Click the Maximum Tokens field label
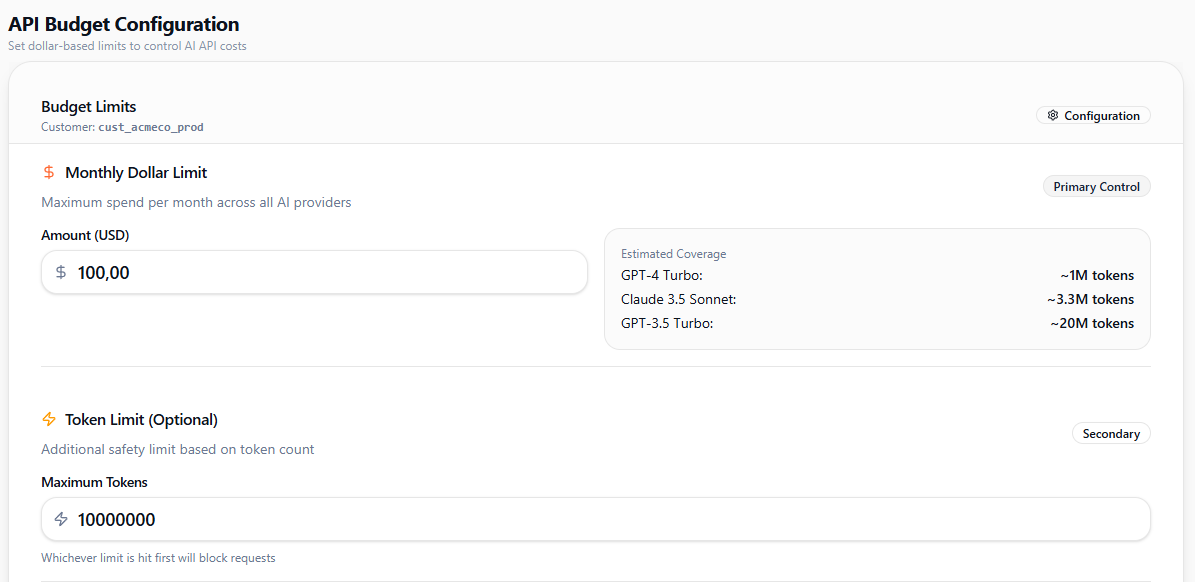Image resolution: width=1195 pixels, height=582 pixels. 94,483
